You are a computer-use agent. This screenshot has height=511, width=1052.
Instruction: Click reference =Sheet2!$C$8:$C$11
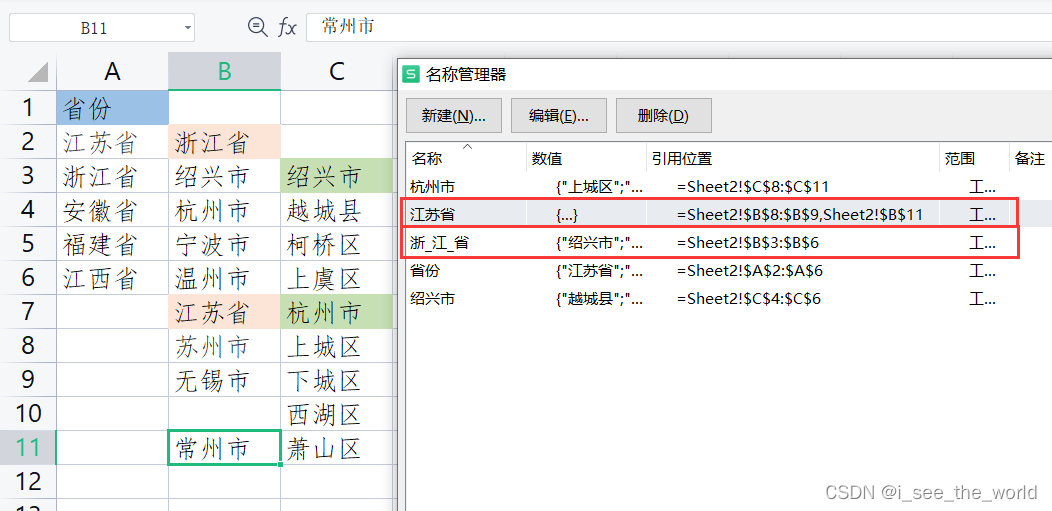(x=753, y=187)
